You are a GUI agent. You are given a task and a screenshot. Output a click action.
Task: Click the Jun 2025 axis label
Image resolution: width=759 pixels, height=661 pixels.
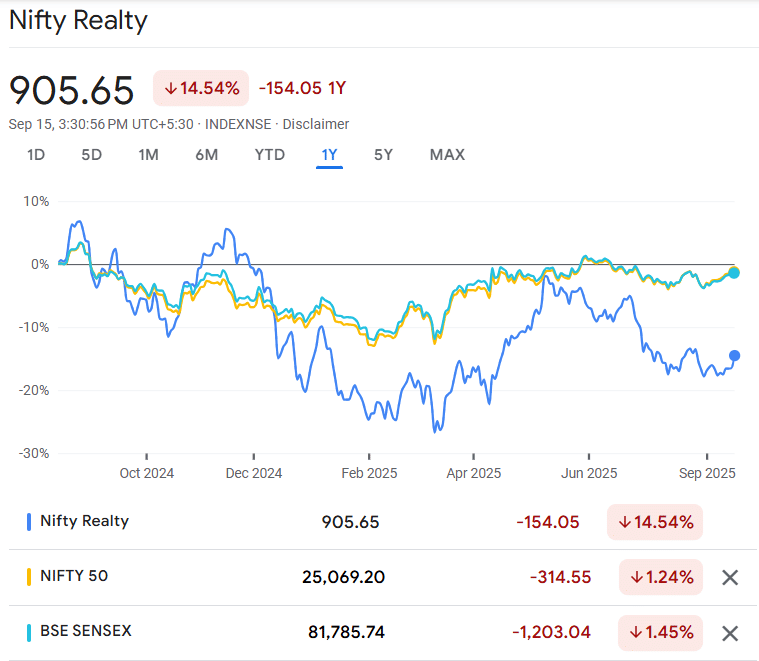(x=589, y=473)
